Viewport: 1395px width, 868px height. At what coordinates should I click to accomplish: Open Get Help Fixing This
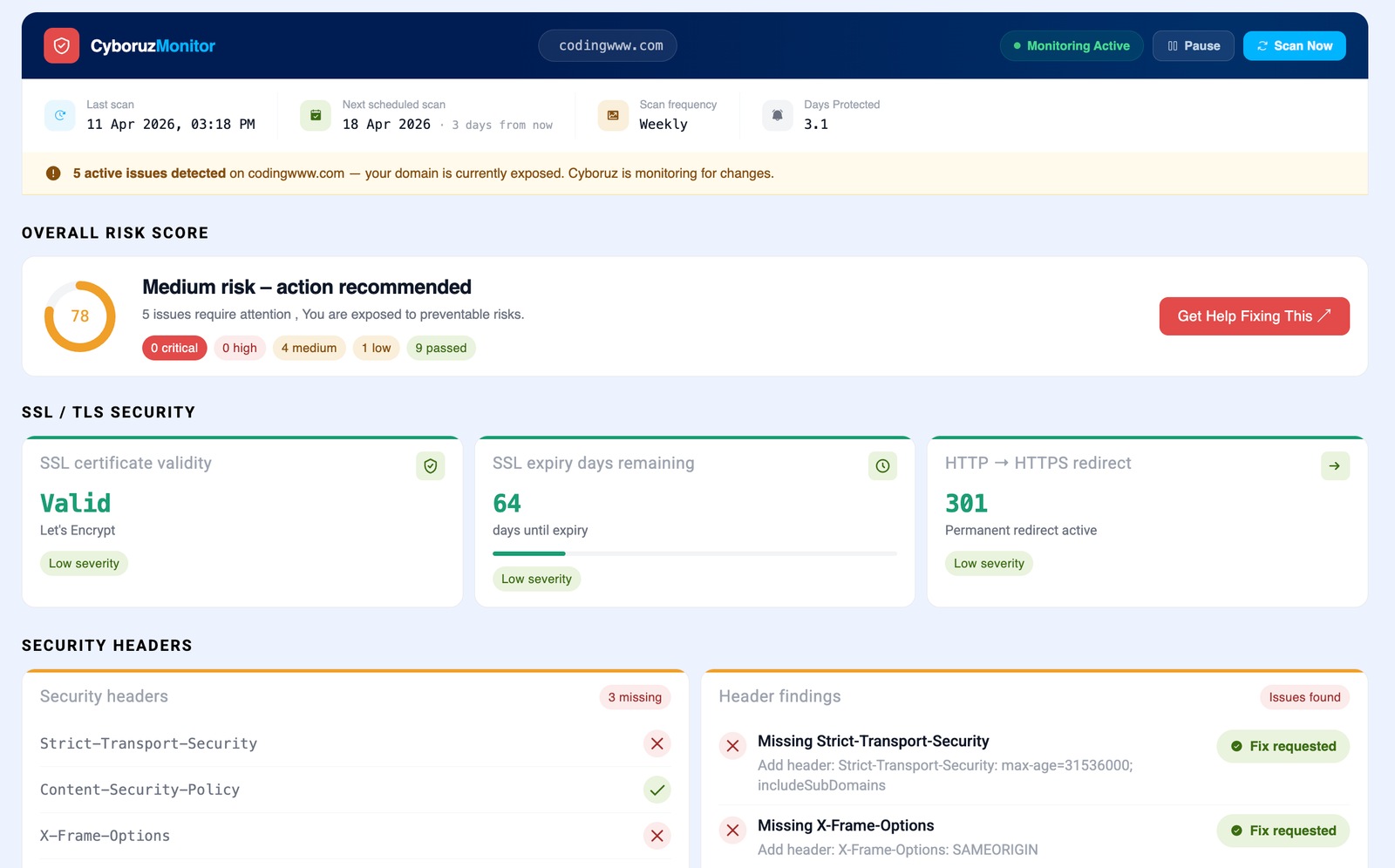click(x=1254, y=316)
